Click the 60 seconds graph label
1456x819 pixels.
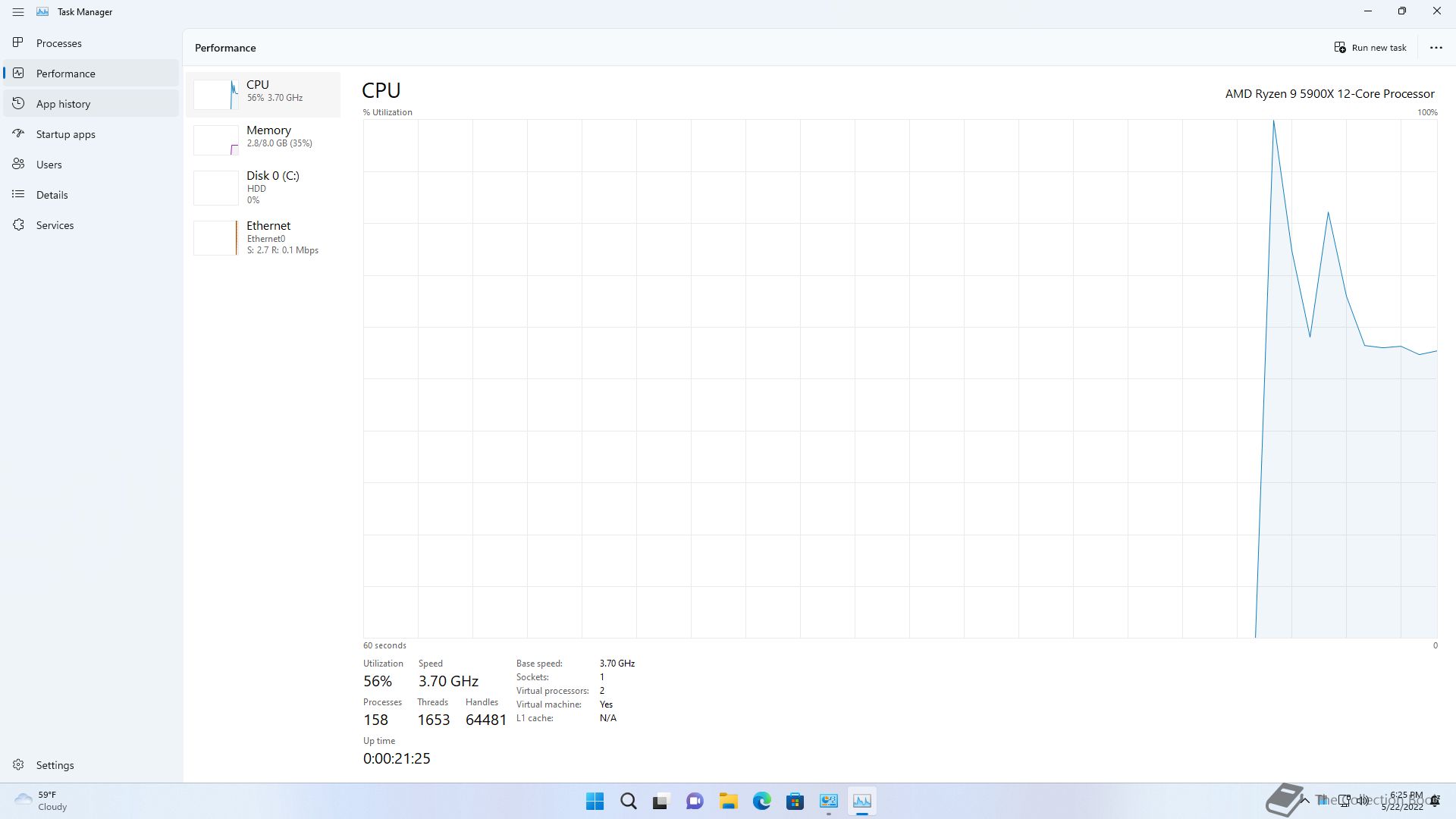tap(384, 645)
